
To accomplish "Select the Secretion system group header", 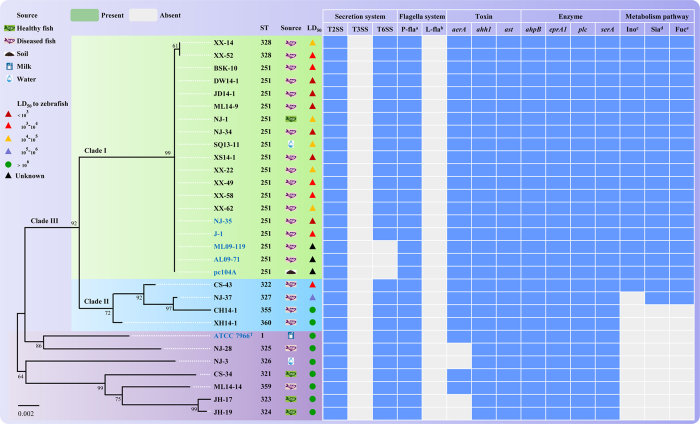I will [x=360, y=16].
